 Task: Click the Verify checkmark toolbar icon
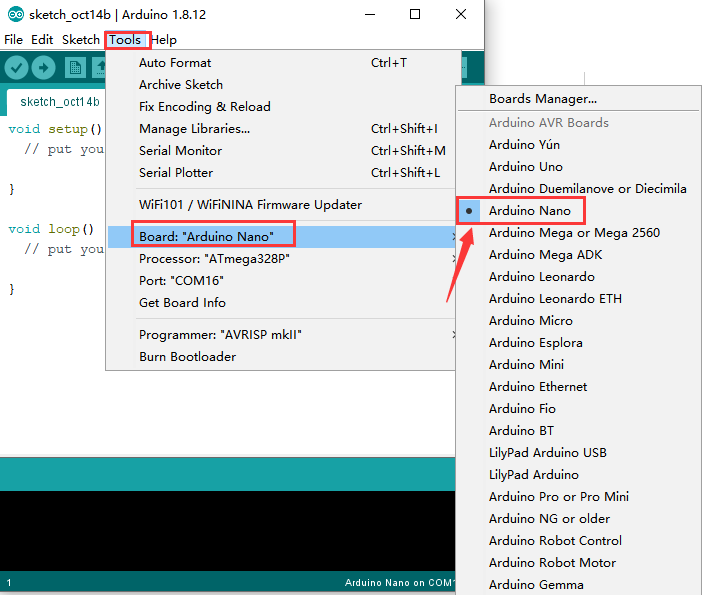(16, 67)
